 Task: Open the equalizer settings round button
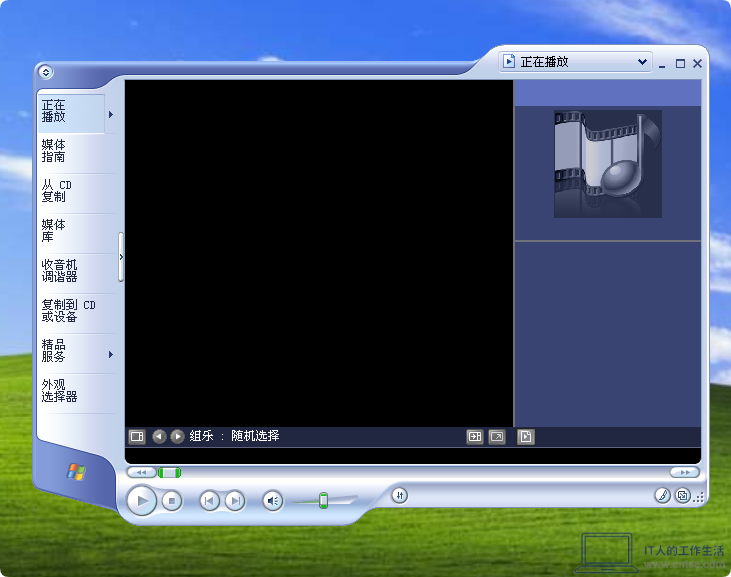coord(400,495)
